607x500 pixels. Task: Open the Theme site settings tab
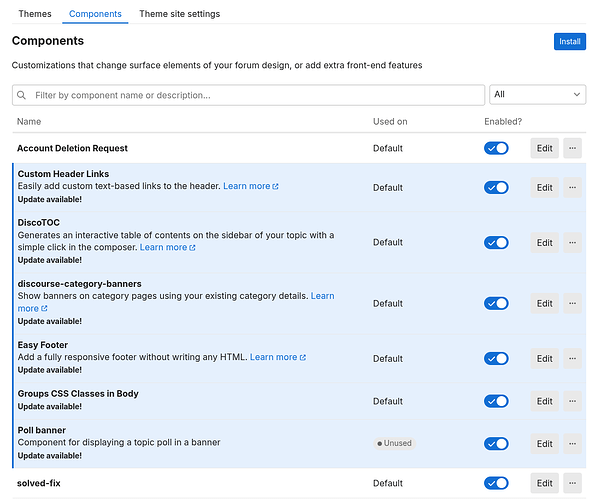[180, 14]
